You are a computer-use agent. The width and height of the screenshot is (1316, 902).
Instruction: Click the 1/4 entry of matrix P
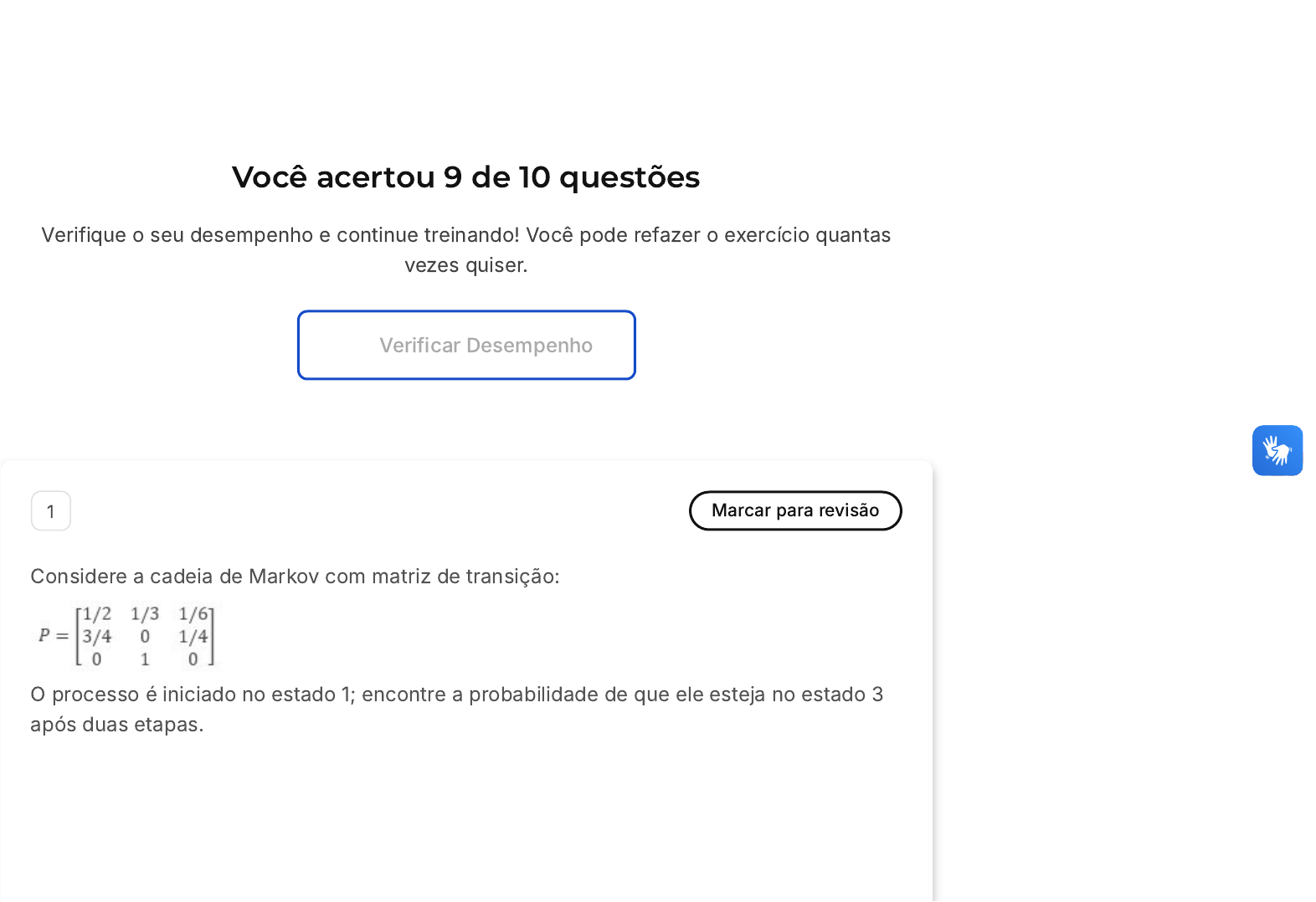click(x=193, y=637)
